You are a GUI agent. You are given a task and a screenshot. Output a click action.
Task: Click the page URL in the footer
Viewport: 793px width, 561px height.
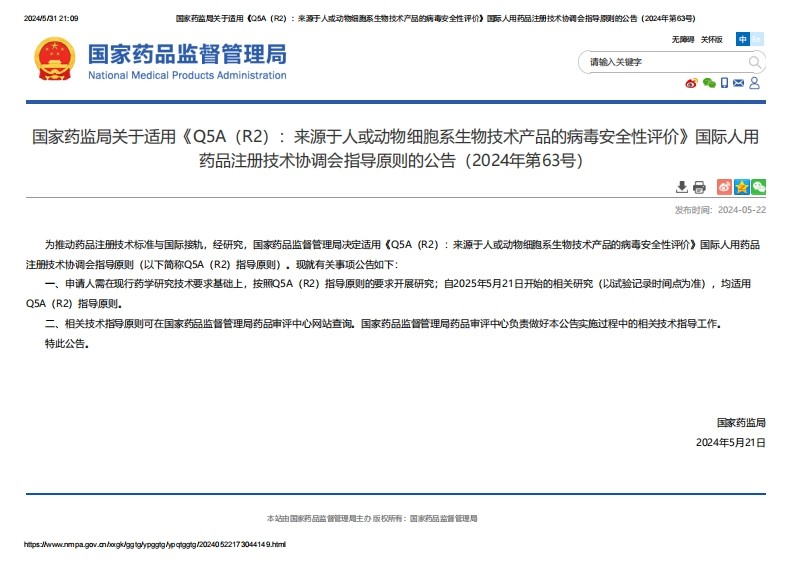[155, 544]
